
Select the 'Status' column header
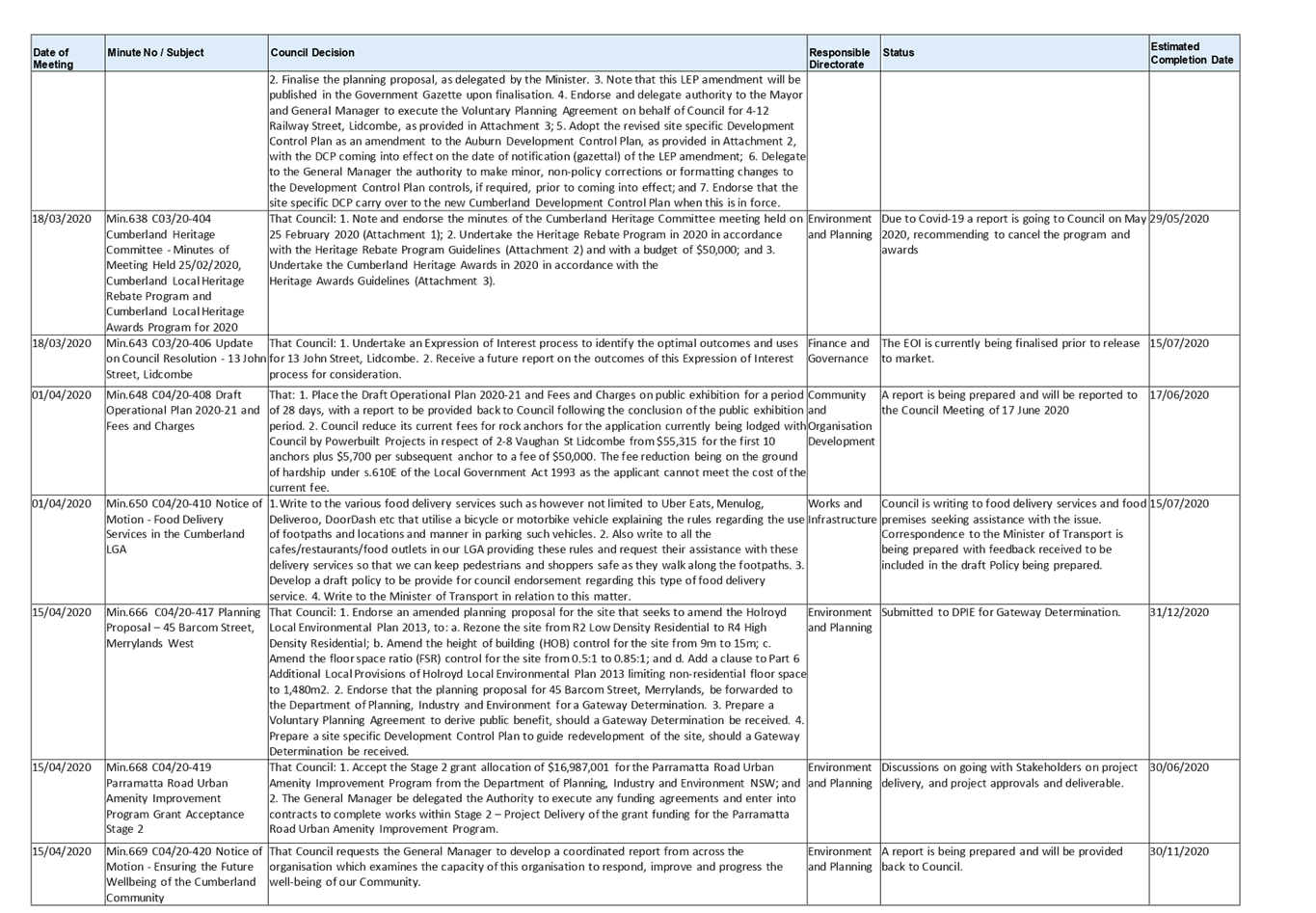(x=1014, y=53)
